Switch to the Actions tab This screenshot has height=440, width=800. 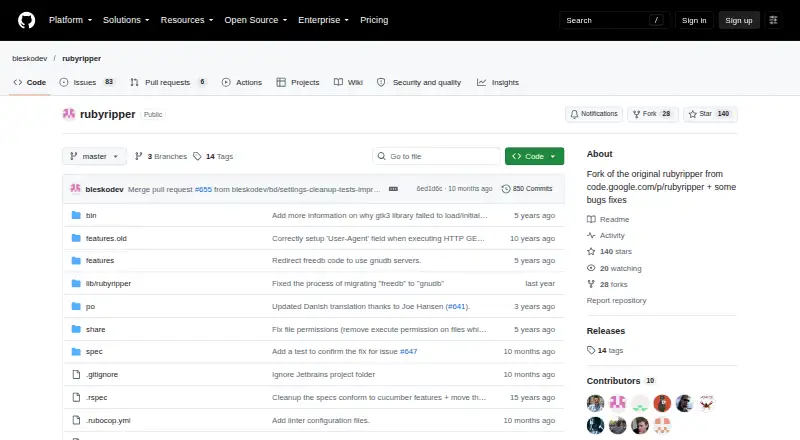pos(242,82)
